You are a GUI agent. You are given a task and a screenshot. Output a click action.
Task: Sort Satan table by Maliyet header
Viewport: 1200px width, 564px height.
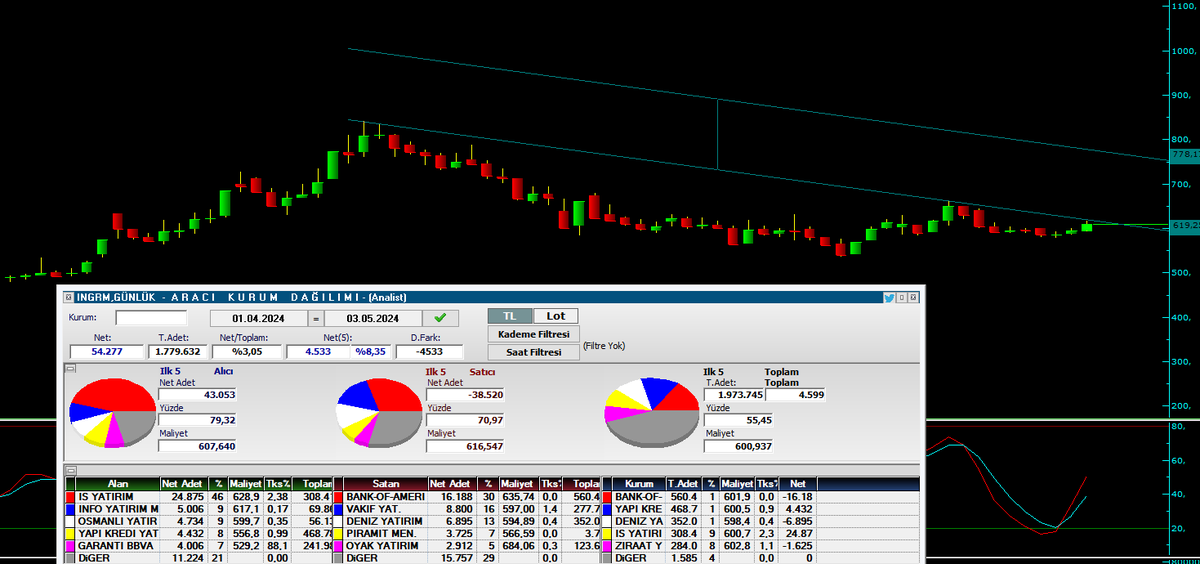[518, 483]
